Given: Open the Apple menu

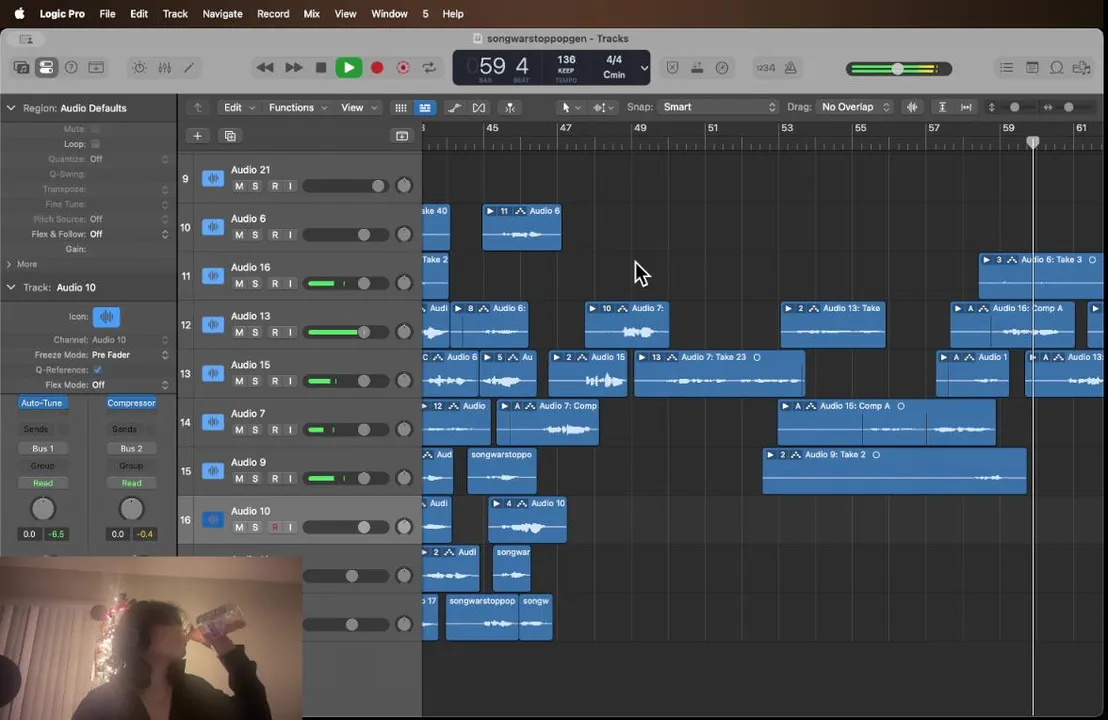Looking at the screenshot, I should (x=19, y=13).
